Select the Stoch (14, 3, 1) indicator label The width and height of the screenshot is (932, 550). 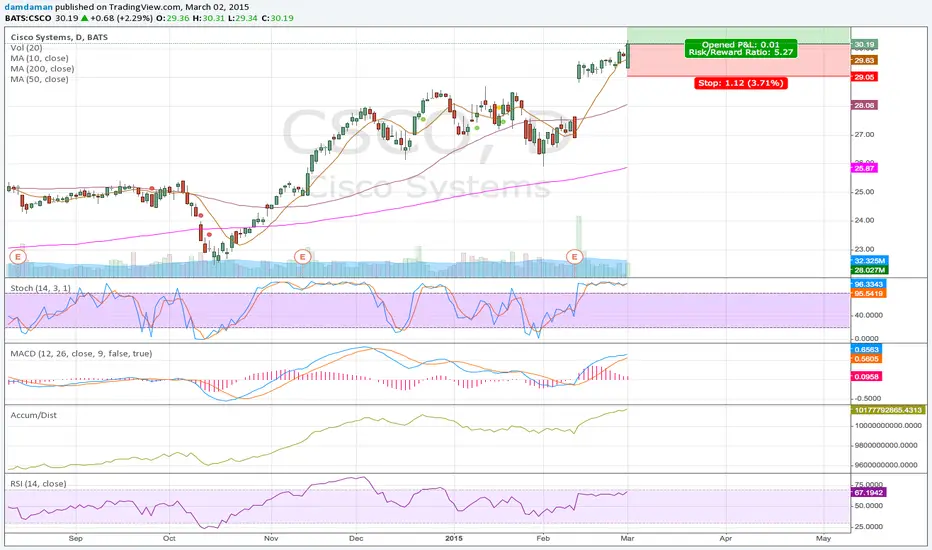[x=40, y=288]
